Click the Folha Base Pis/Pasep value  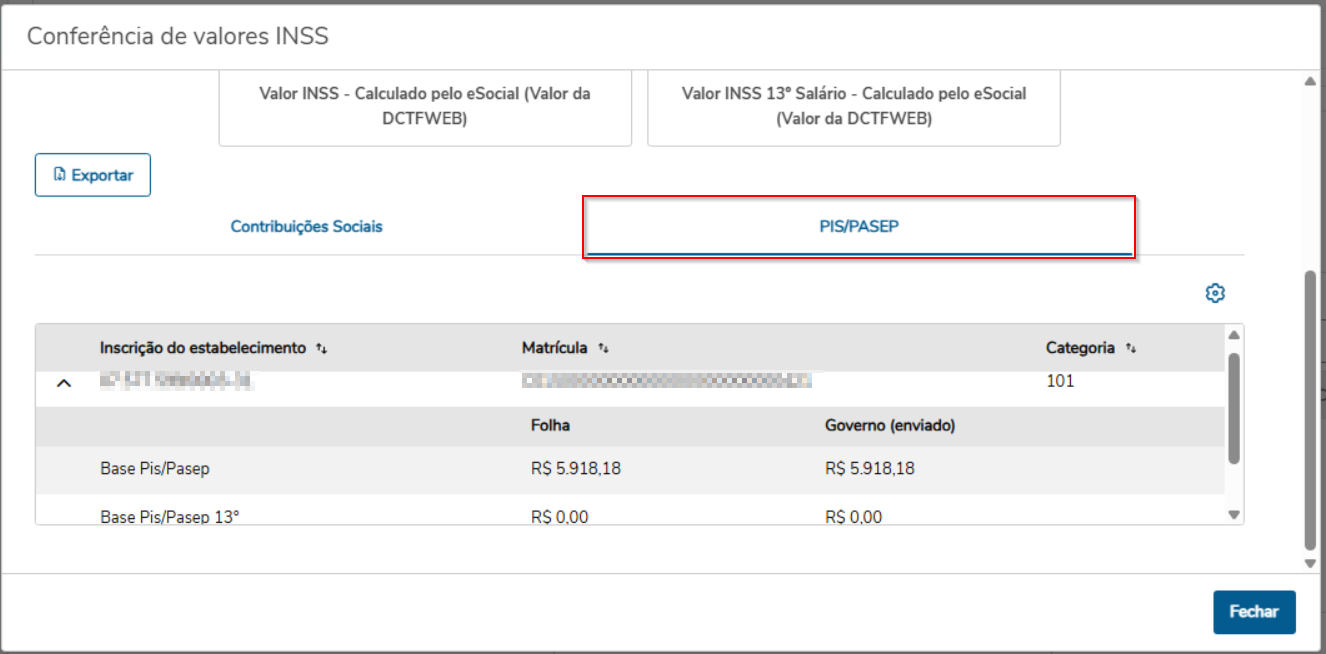pos(575,469)
